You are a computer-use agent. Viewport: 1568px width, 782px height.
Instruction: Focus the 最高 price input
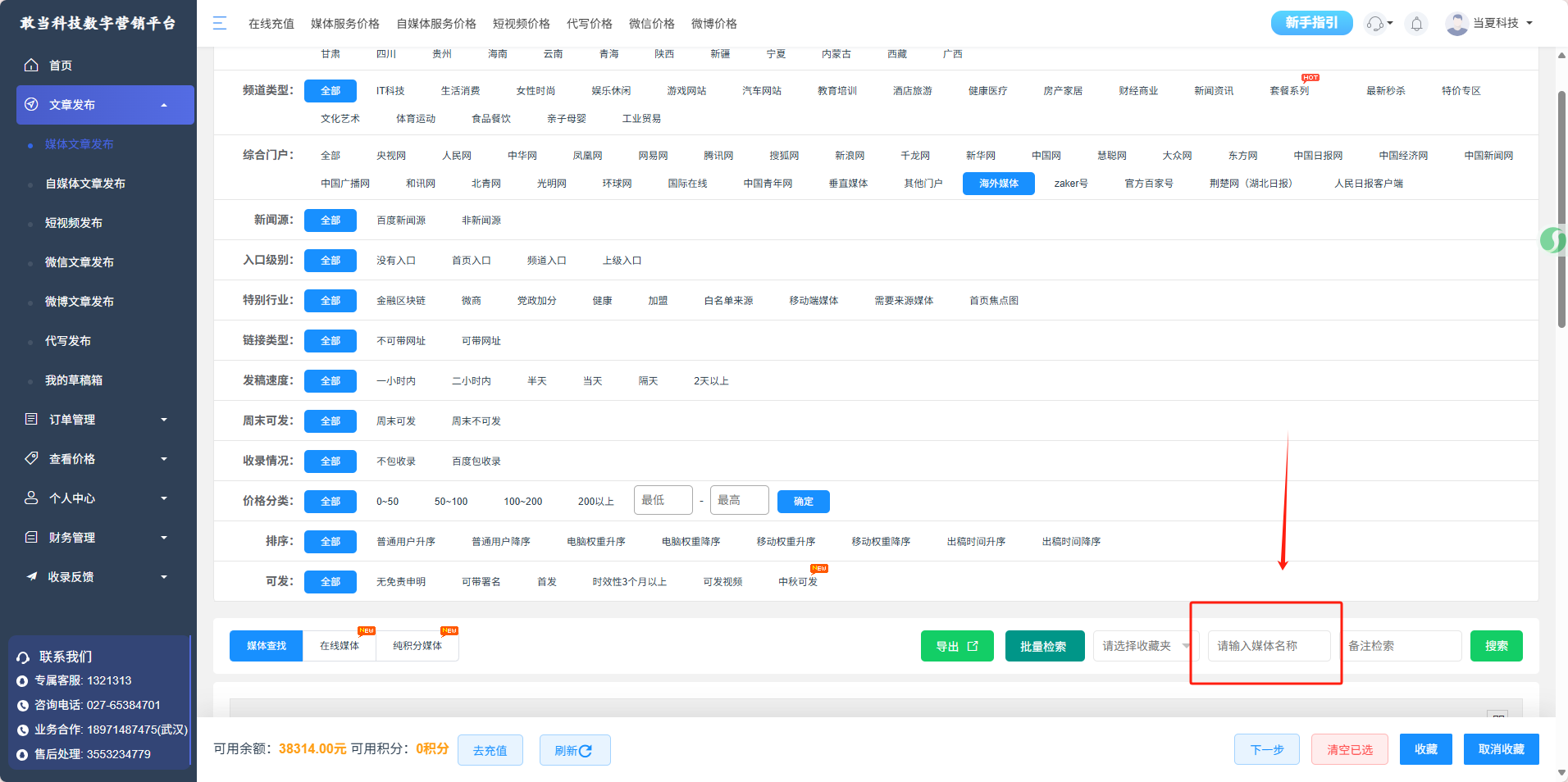[740, 500]
